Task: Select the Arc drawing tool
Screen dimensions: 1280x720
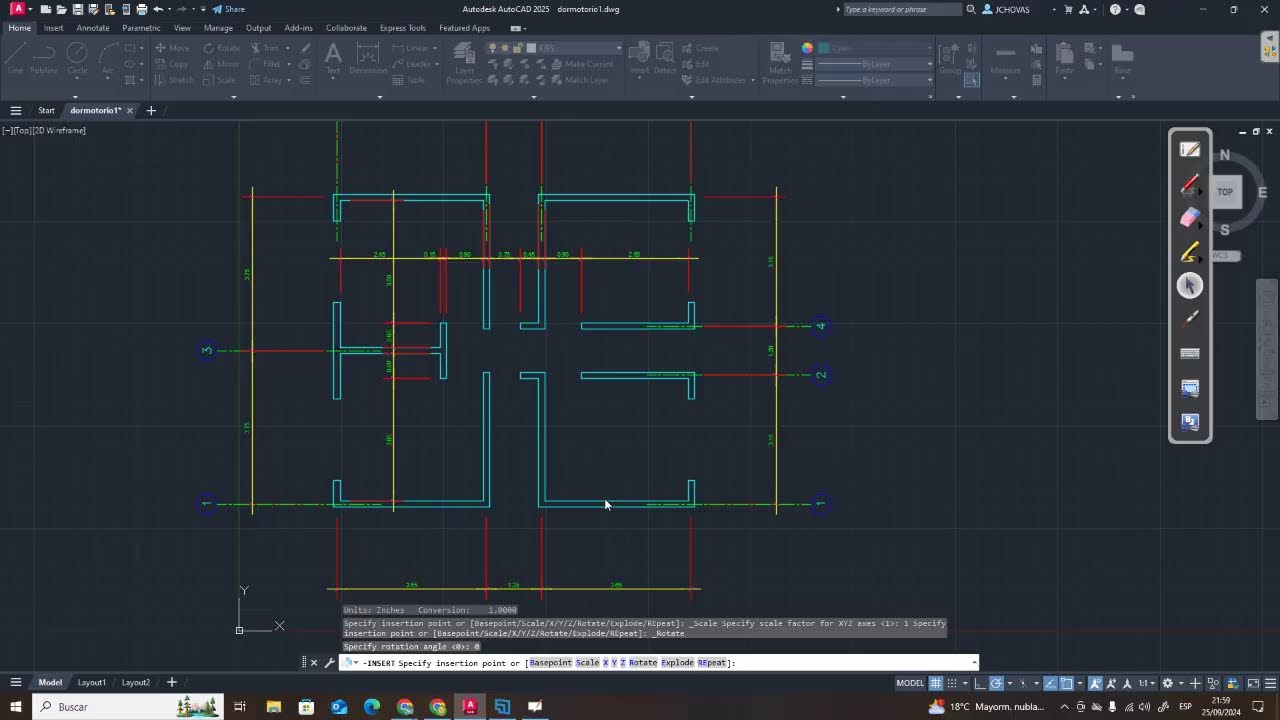Action: (107, 58)
